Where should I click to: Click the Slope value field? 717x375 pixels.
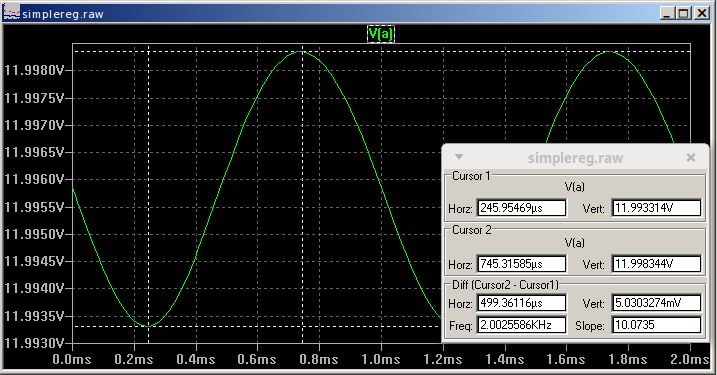(x=656, y=325)
